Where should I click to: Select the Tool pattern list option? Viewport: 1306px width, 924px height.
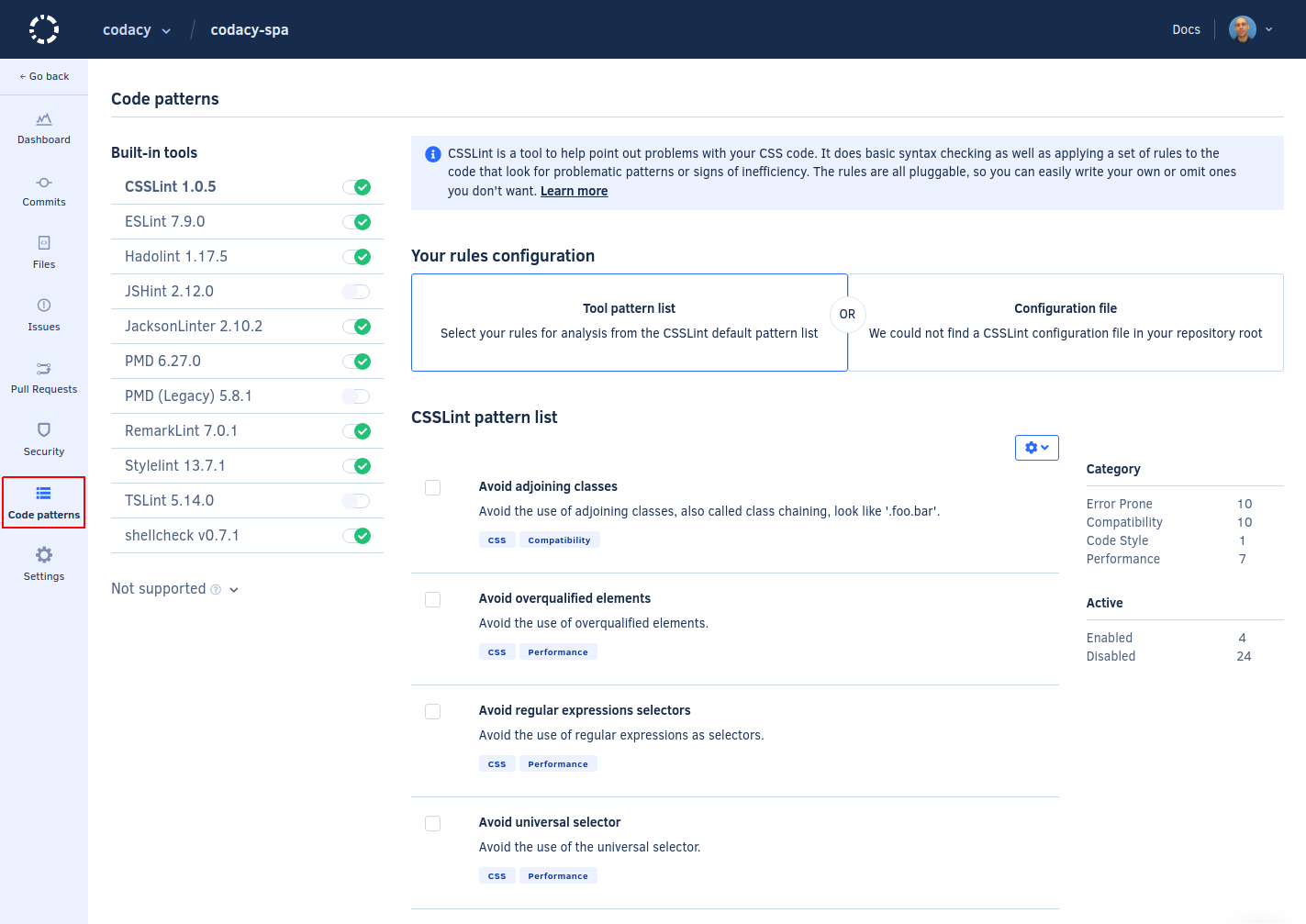coord(630,322)
